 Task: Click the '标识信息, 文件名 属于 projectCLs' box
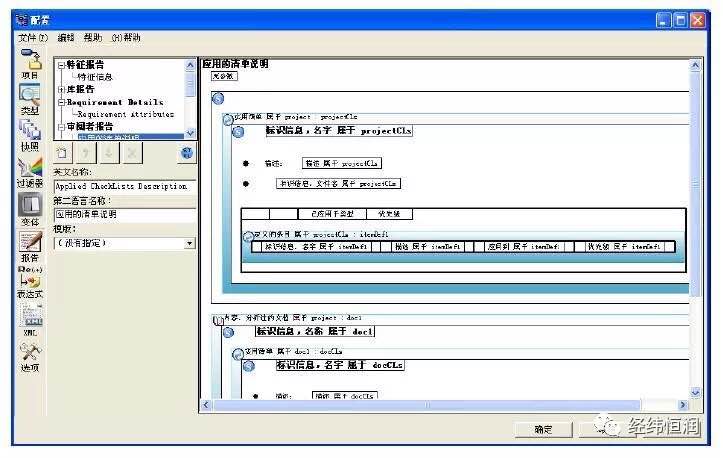[x=338, y=184]
